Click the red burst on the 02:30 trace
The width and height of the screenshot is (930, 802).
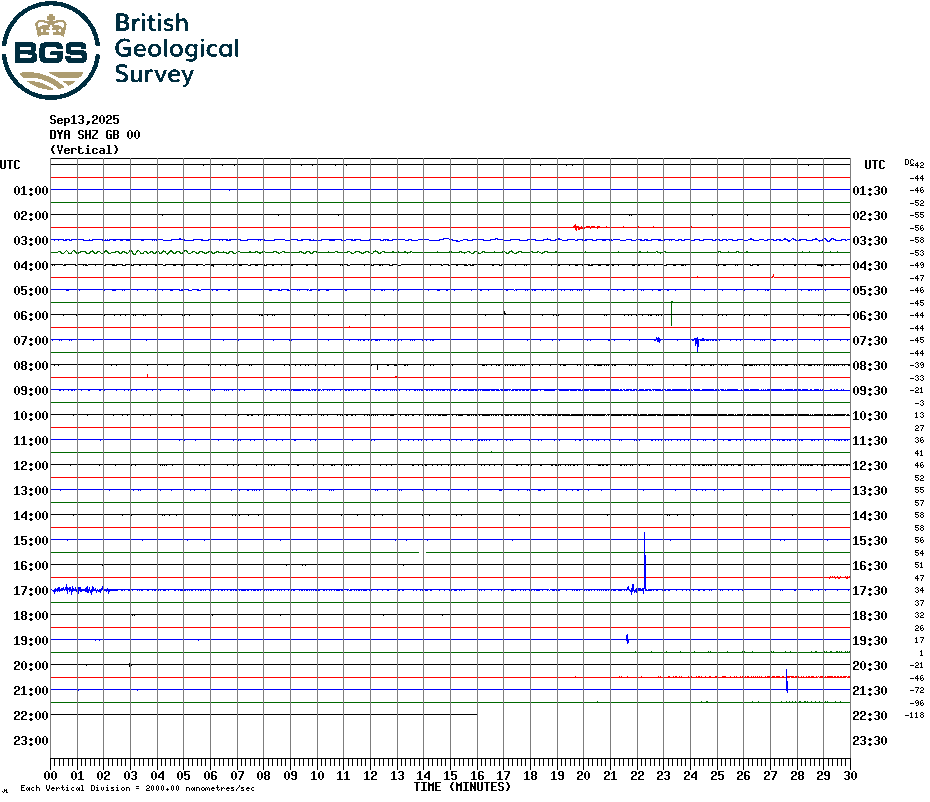pyautogui.click(x=587, y=227)
